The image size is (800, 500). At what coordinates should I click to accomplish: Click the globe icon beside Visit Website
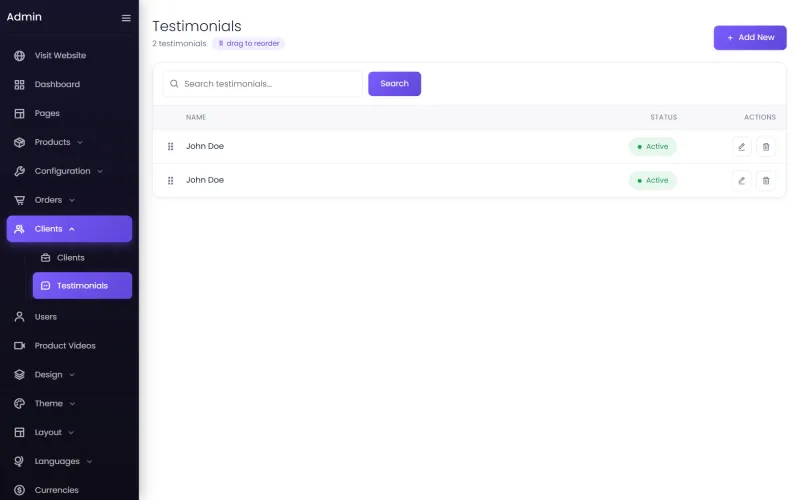19,56
